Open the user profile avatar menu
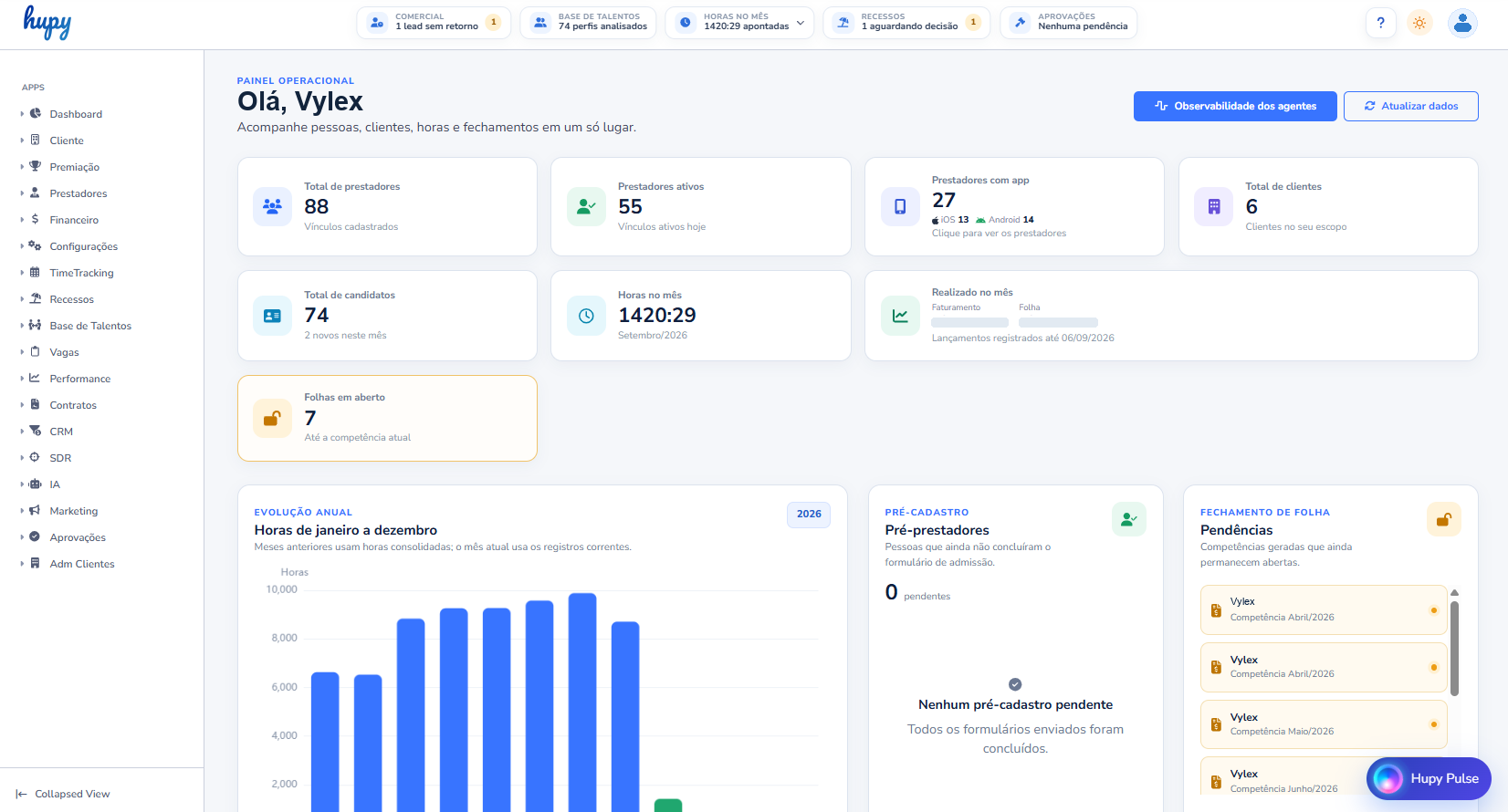Screen dimensions: 1508x812 tap(1463, 23)
